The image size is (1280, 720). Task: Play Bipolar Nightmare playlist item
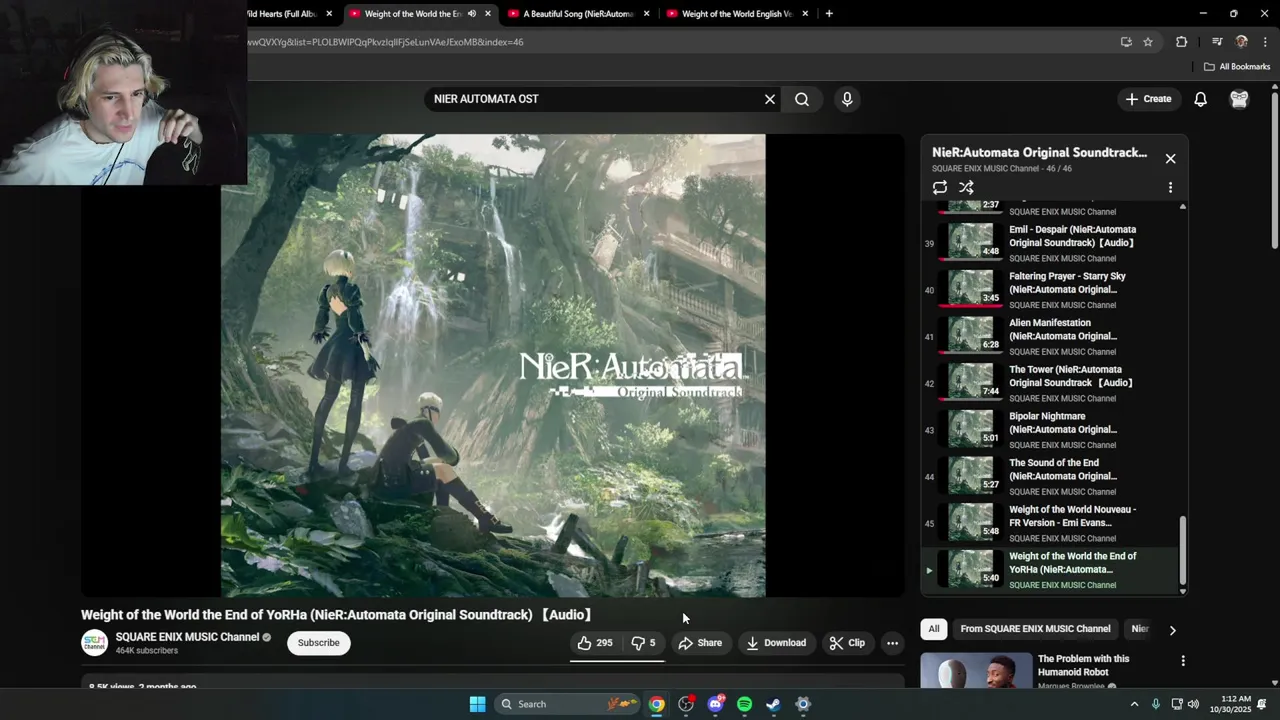(x=1050, y=430)
